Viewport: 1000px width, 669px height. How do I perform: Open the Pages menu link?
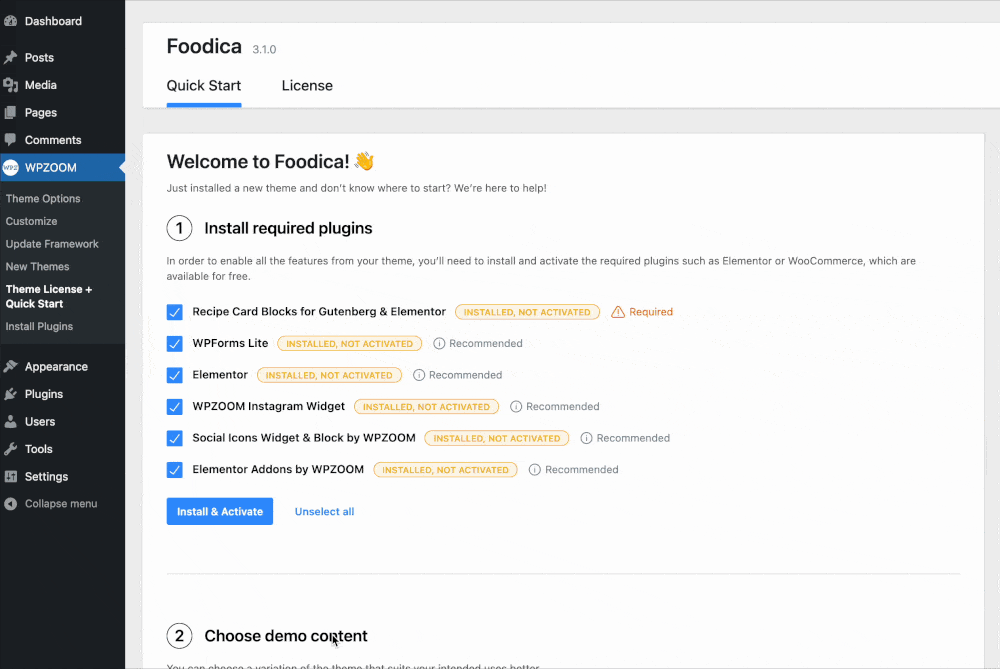[41, 112]
